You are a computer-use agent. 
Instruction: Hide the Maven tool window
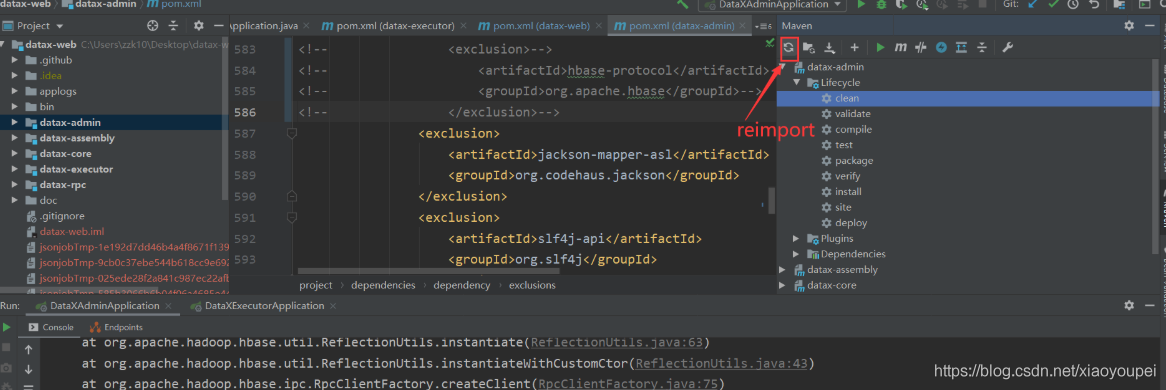(1150, 25)
